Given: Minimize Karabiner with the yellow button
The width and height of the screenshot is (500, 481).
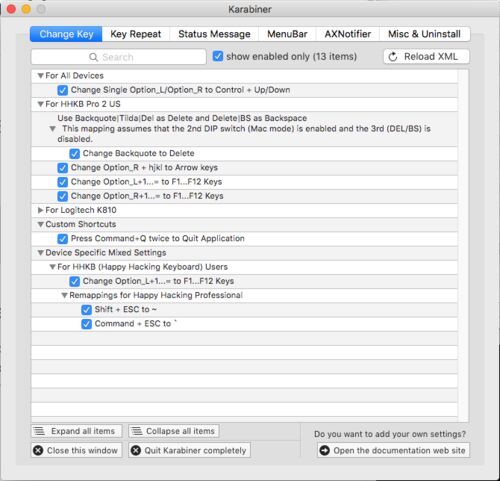Looking at the screenshot, I should point(26,9).
